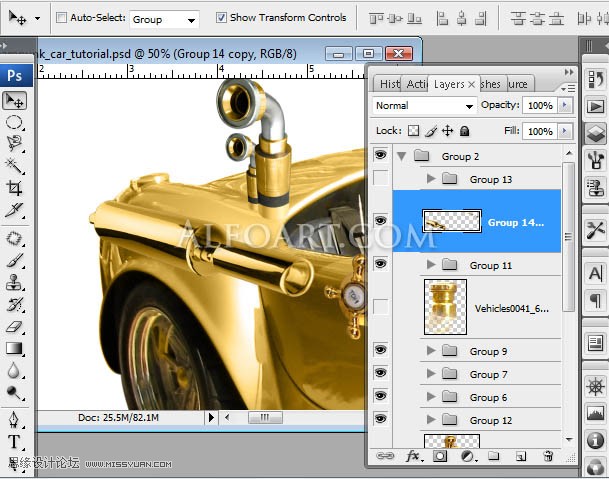Select the Clone Stamp tool

click(x=14, y=282)
